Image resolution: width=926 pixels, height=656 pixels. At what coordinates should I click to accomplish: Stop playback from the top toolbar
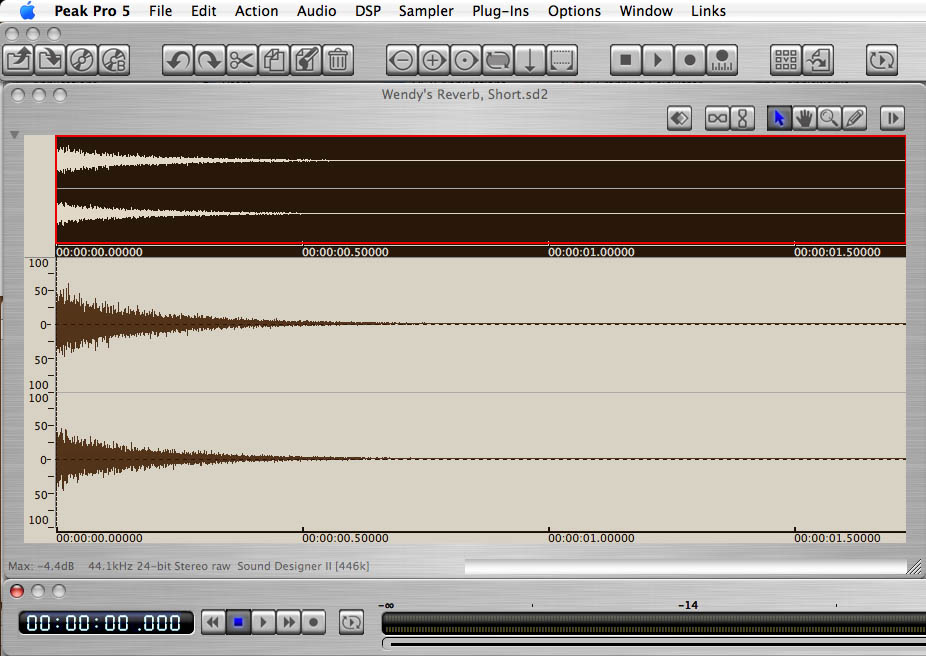625,60
